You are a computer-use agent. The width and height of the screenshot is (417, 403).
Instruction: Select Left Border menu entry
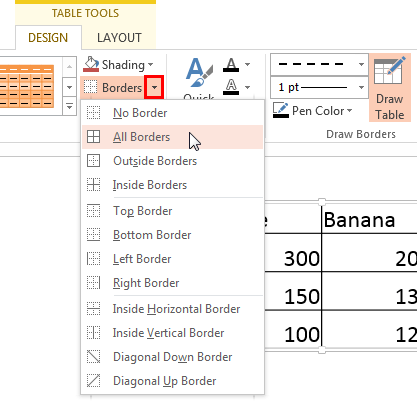click(x=172, y=259)
